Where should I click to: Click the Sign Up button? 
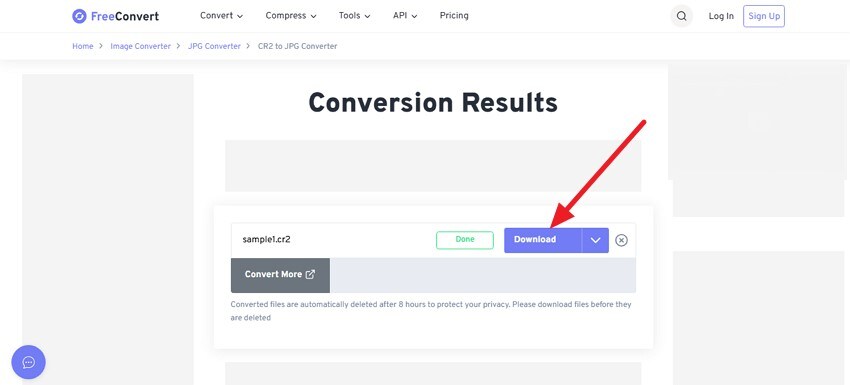[x=764, y=16]
